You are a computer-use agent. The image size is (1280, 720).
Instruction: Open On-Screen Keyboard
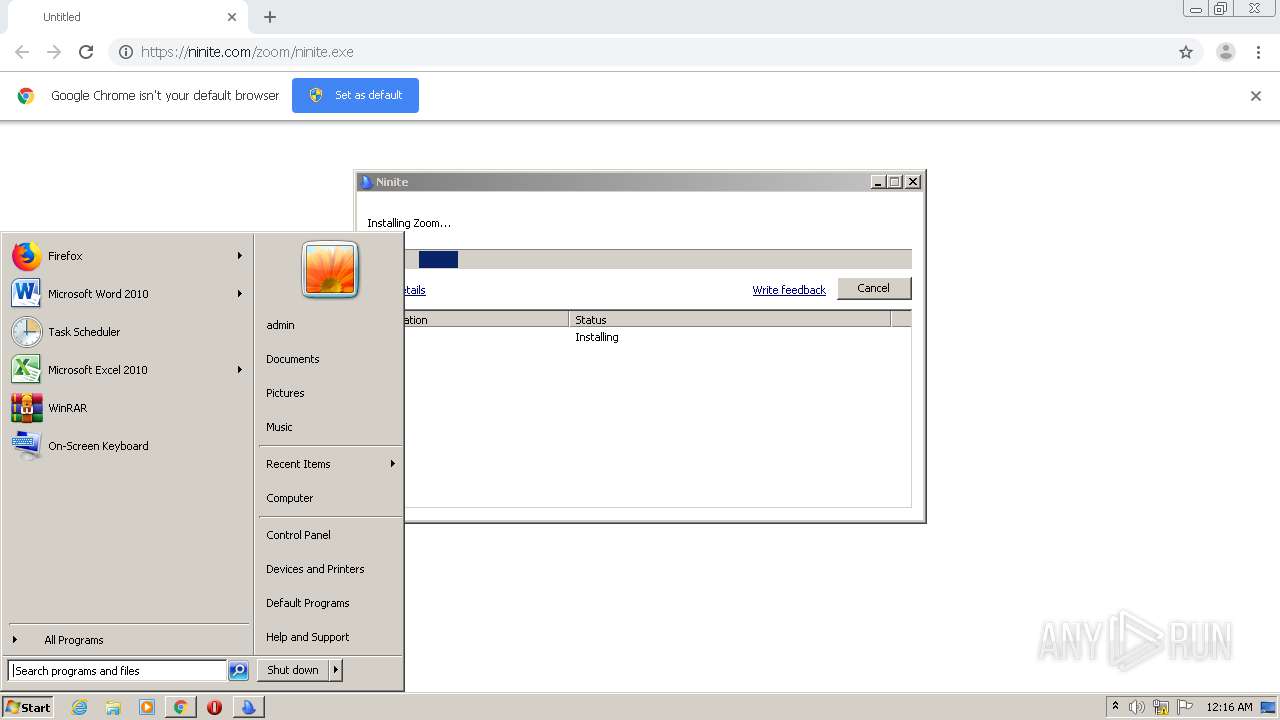127,446
